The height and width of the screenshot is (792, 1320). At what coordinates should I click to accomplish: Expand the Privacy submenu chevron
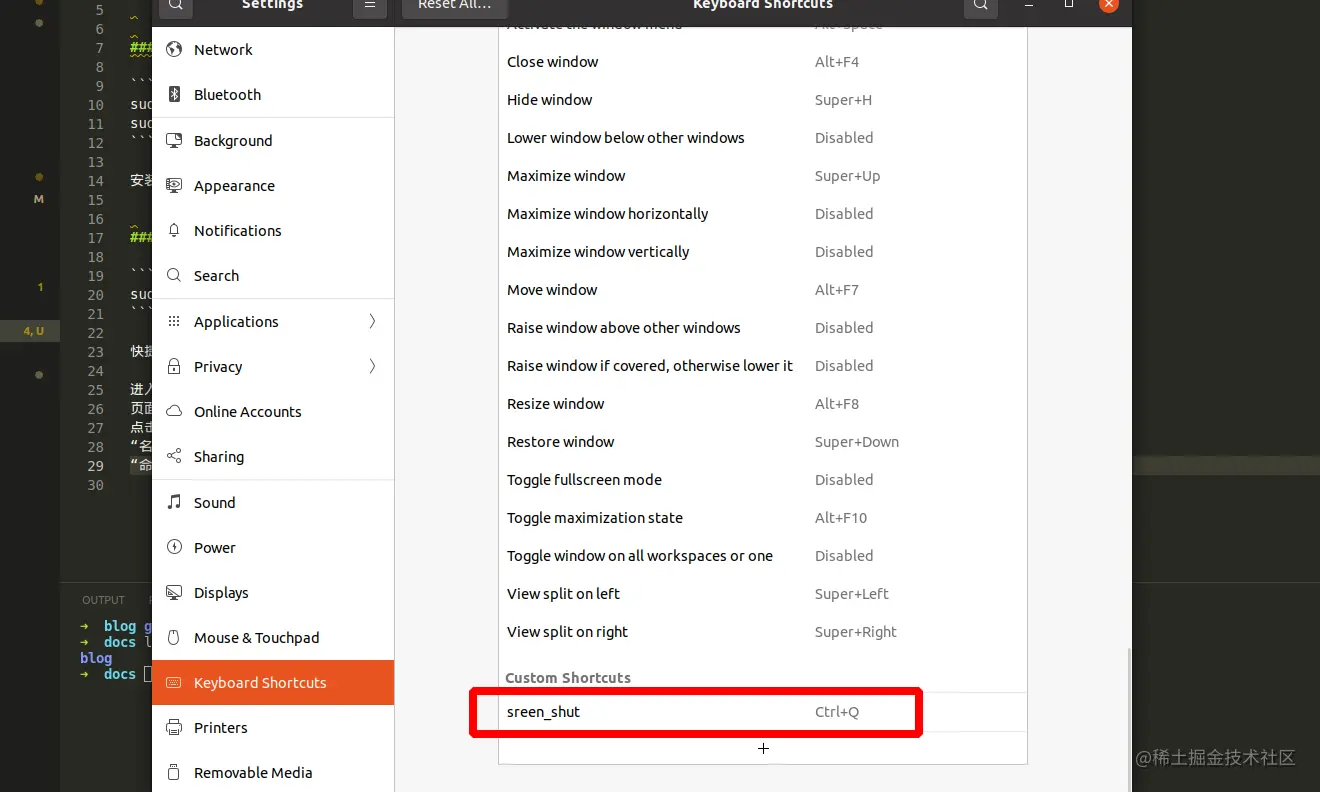[372, 367]
